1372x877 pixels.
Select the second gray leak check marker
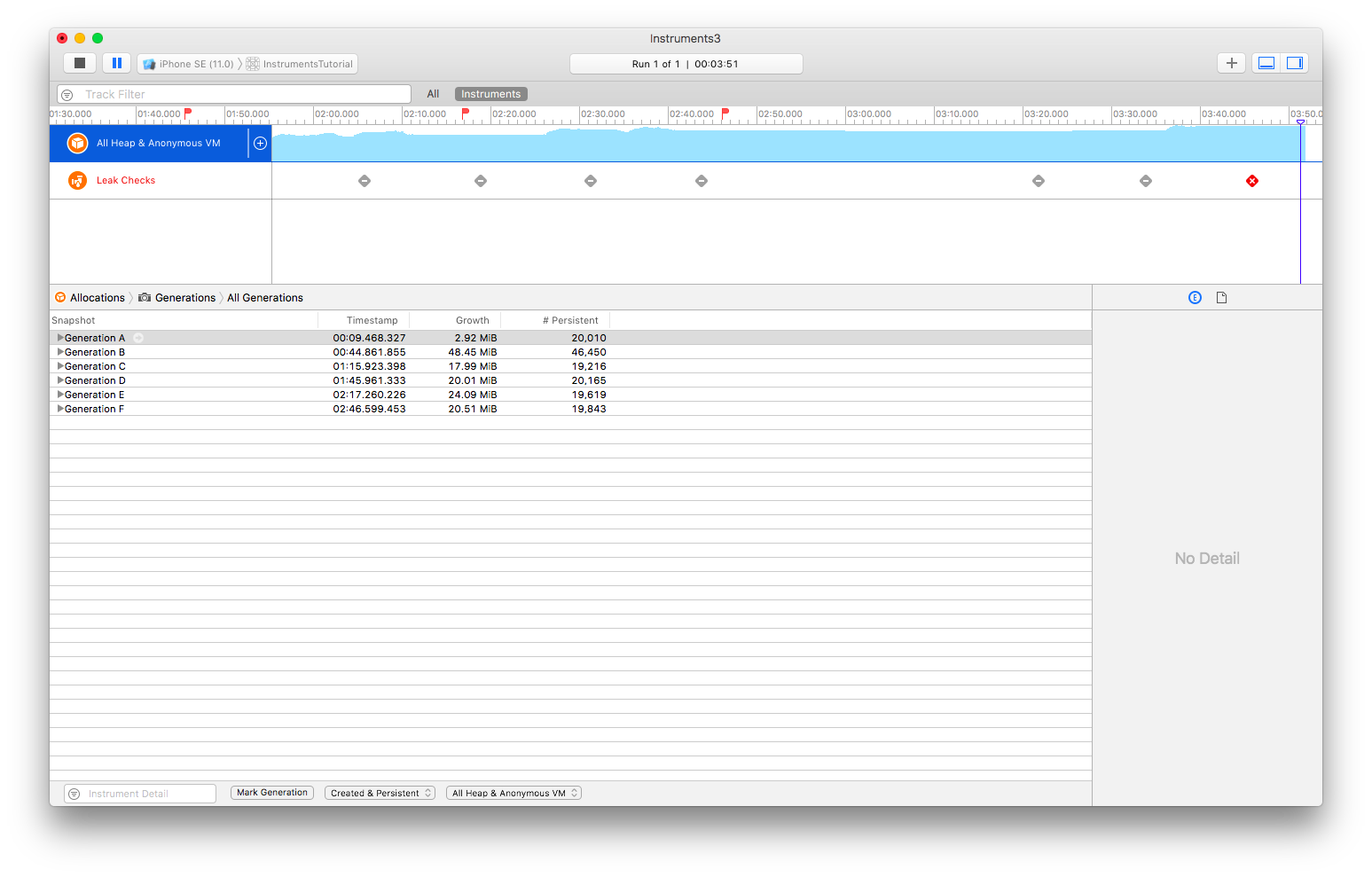pyautogui.click(x=481, y=181)
